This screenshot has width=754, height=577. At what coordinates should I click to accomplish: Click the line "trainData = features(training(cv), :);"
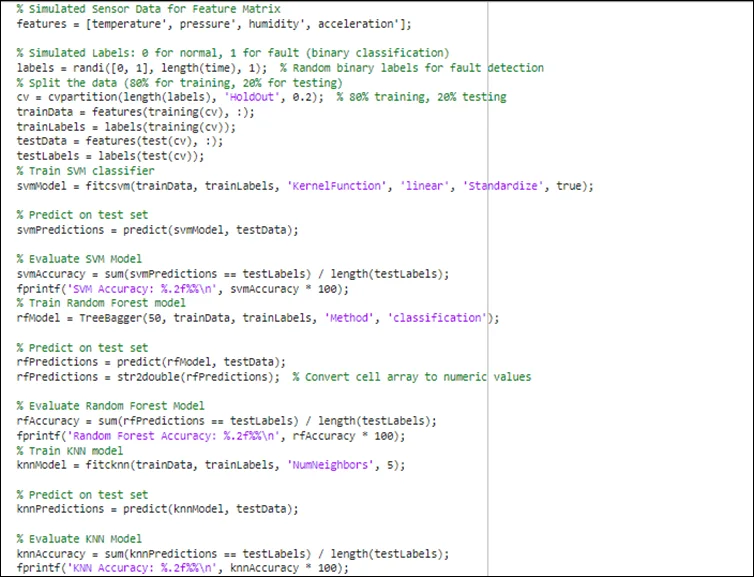click(x=136, y=112)
